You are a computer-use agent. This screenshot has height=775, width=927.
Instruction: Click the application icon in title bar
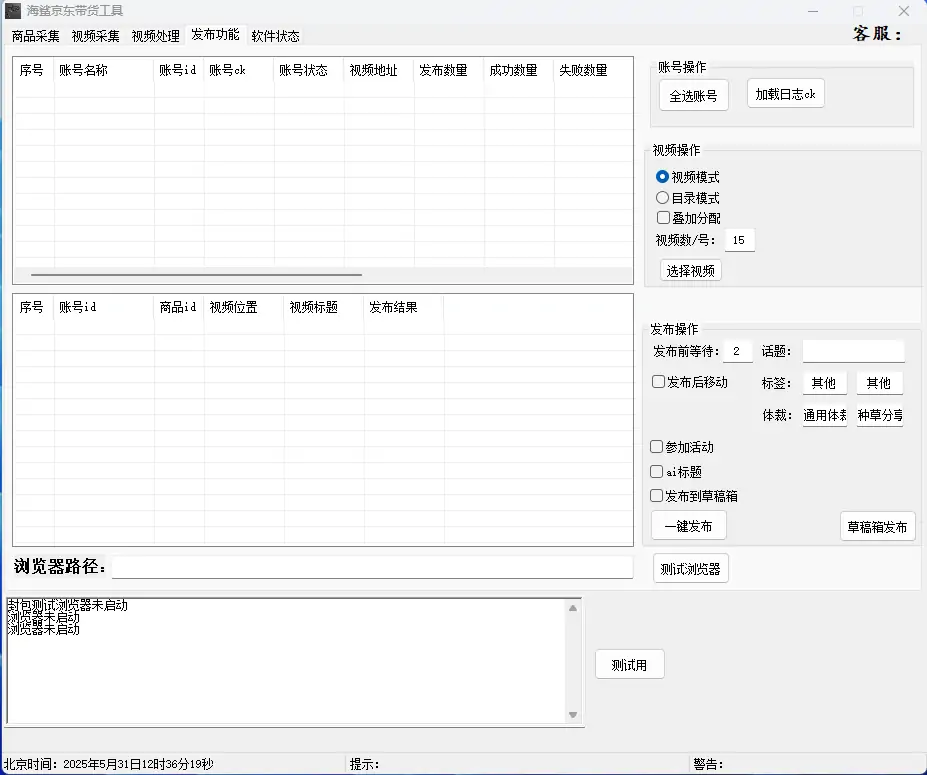(x=12, y=11)
